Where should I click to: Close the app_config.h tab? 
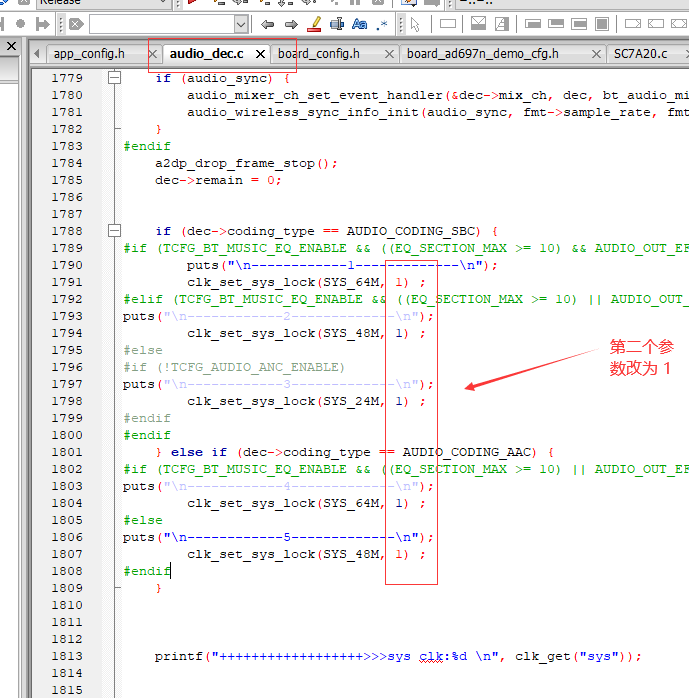click(153, 54)
